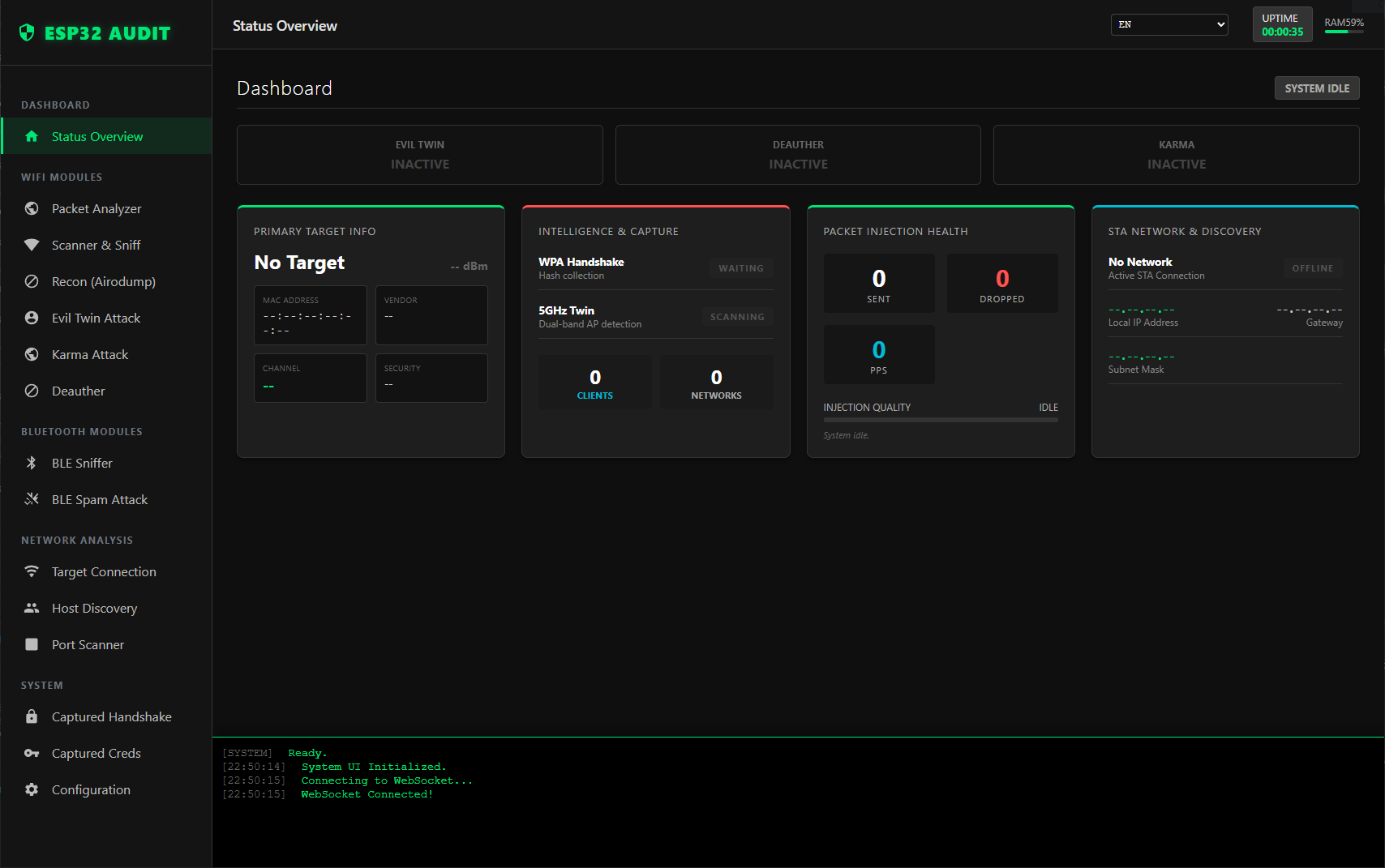This screenshot has width=1385, height=868.
Task: Click the WAITING badge for WPA Handshake
Action: click(x=741, y=268)
